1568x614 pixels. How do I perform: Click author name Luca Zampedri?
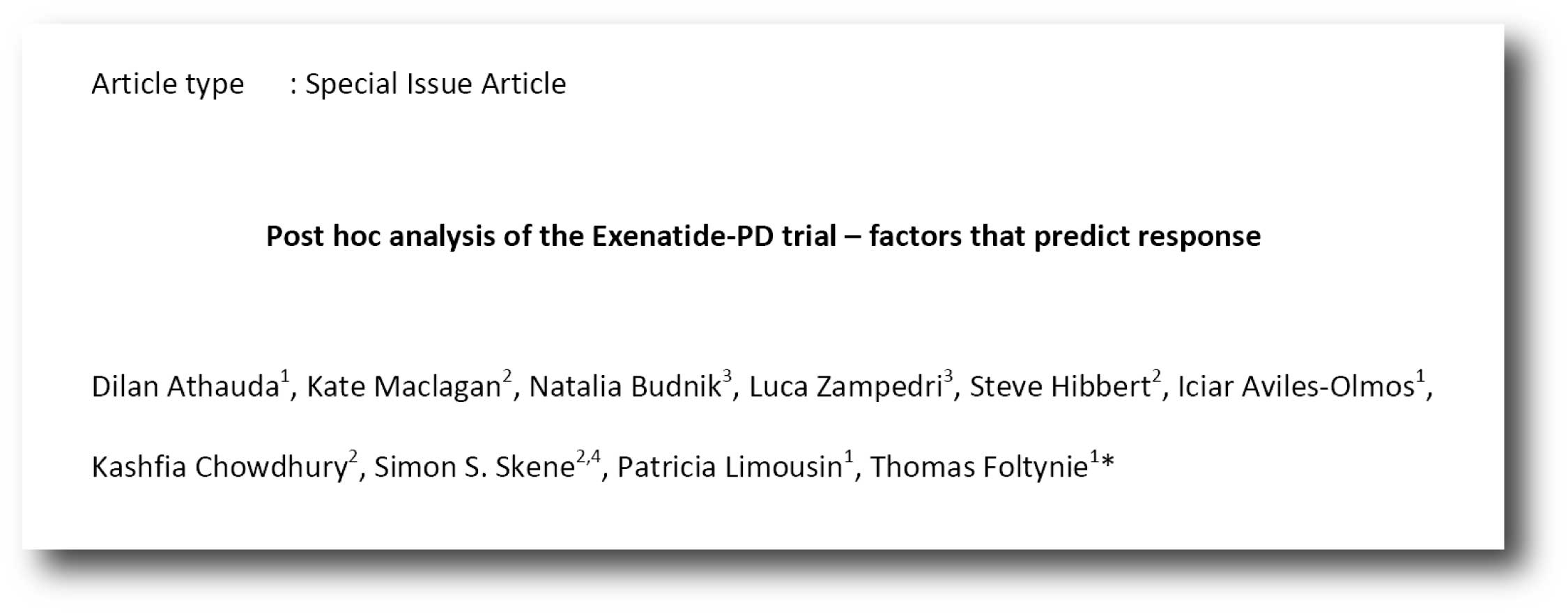(x=845, y=387)
